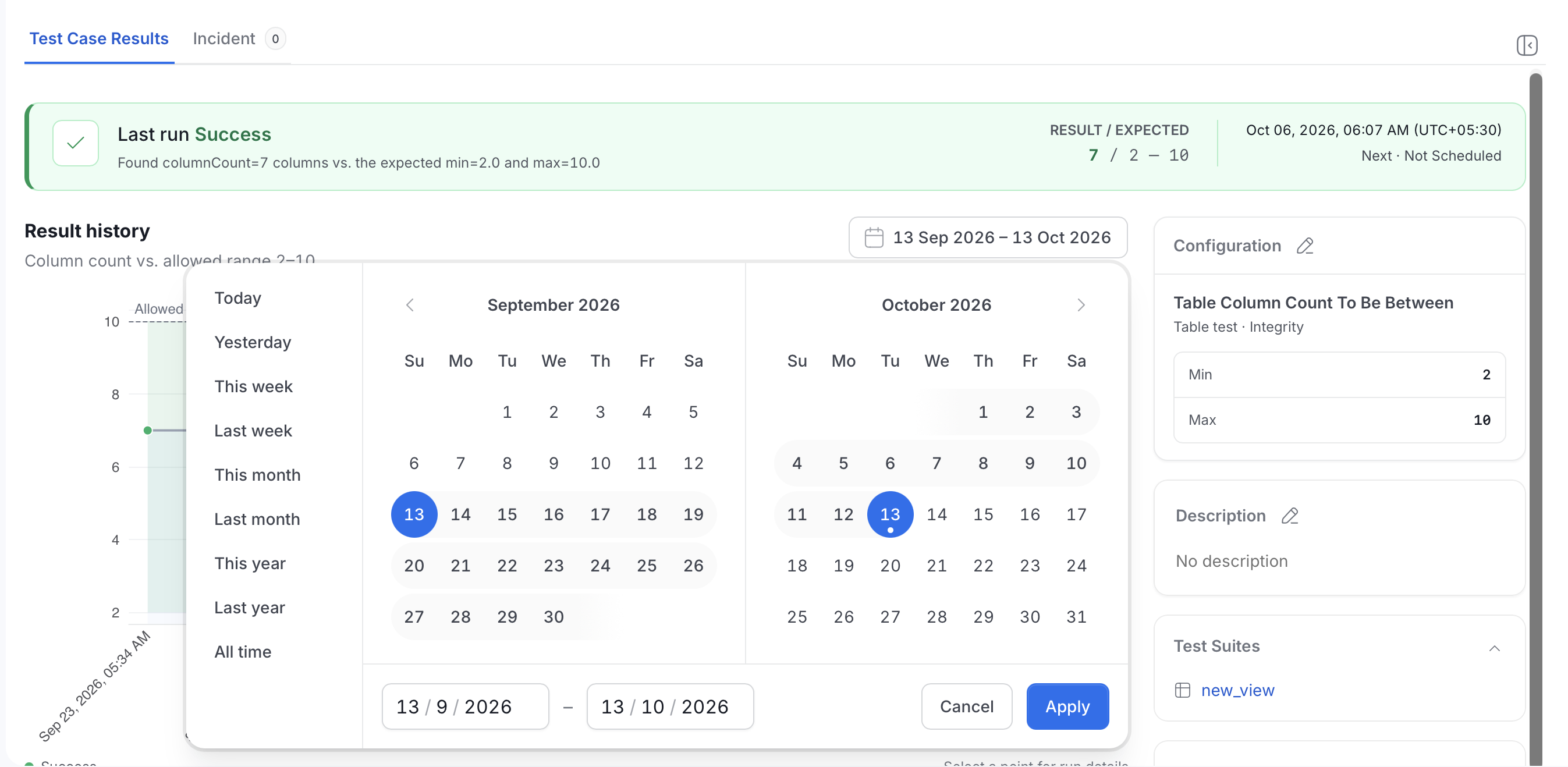Viewport: 1568px width, 767px height.
Task: Choose the All time preset
Action: [x=243, y=652]
